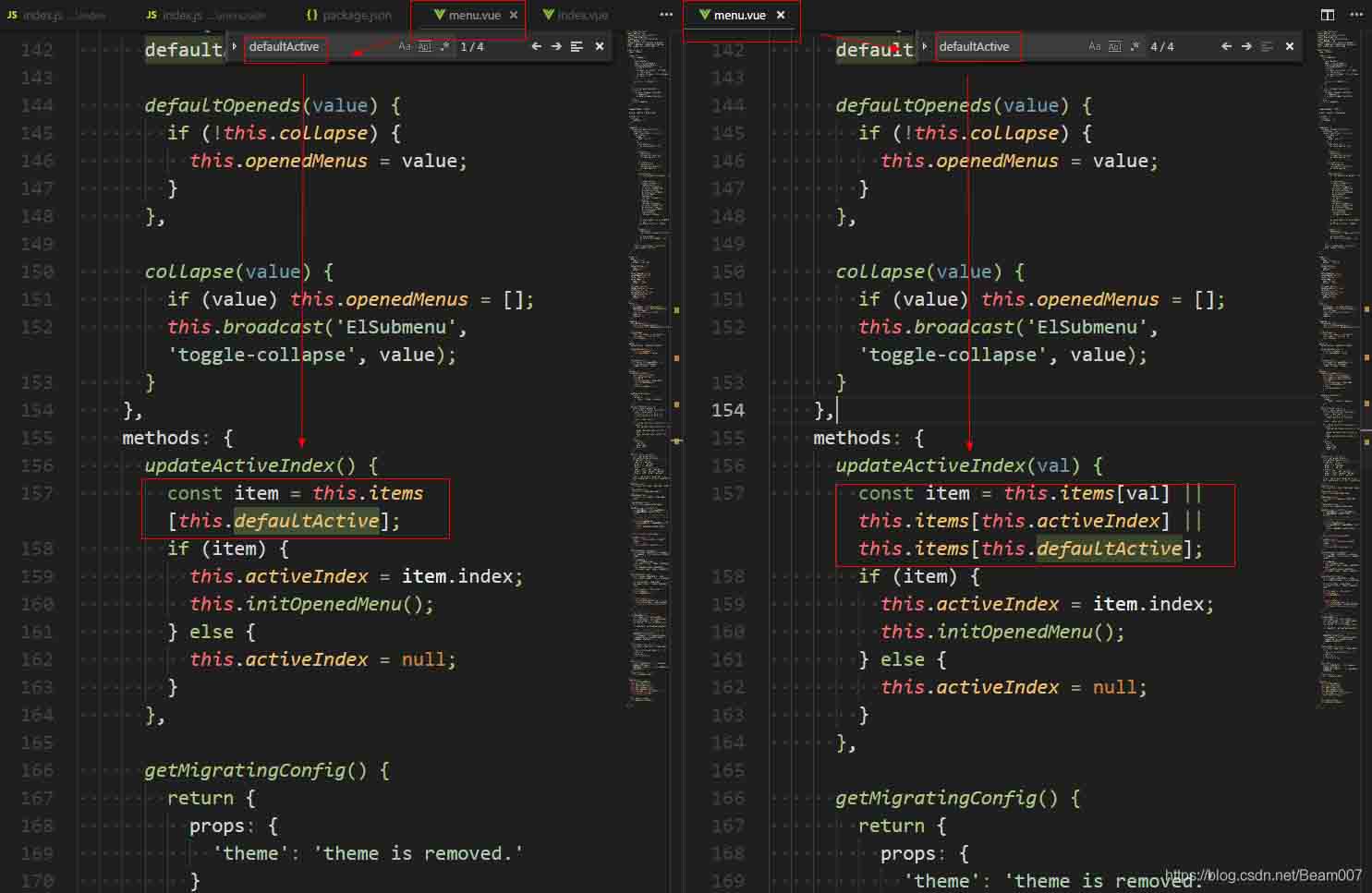Go to next match in right find widget
The image size is (1372, 893).
click(x=1246, y=46)
